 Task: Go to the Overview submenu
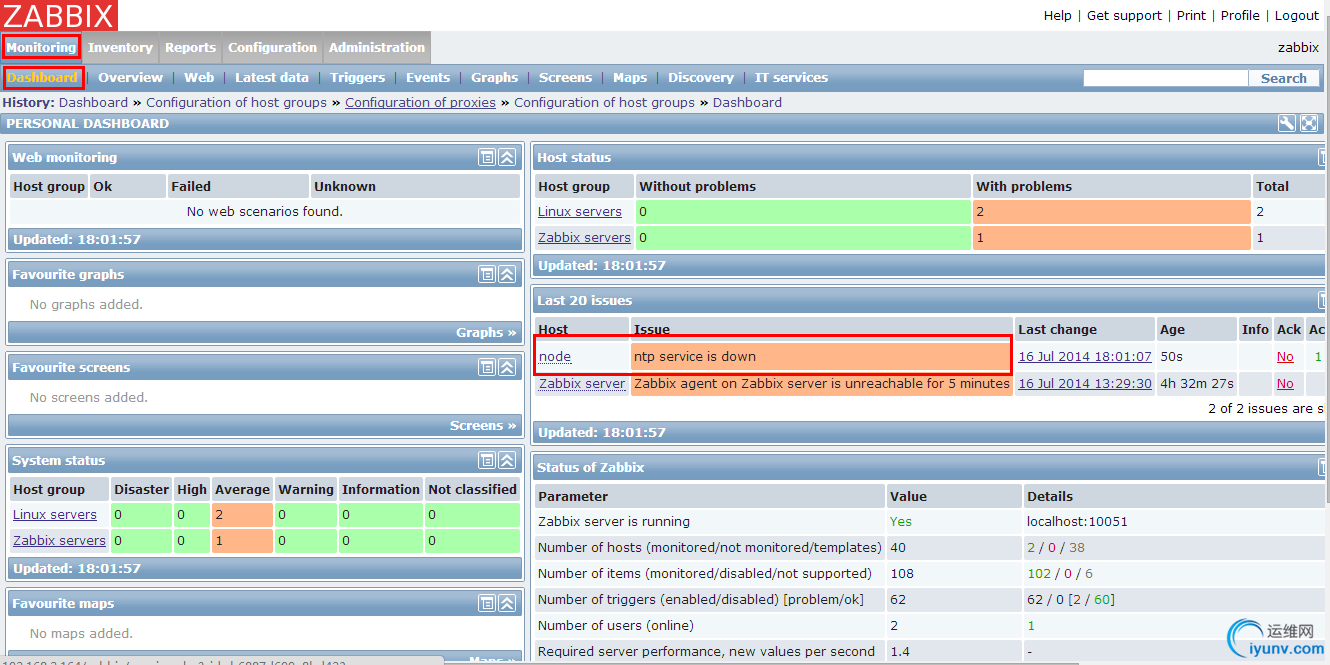point(130,77)
